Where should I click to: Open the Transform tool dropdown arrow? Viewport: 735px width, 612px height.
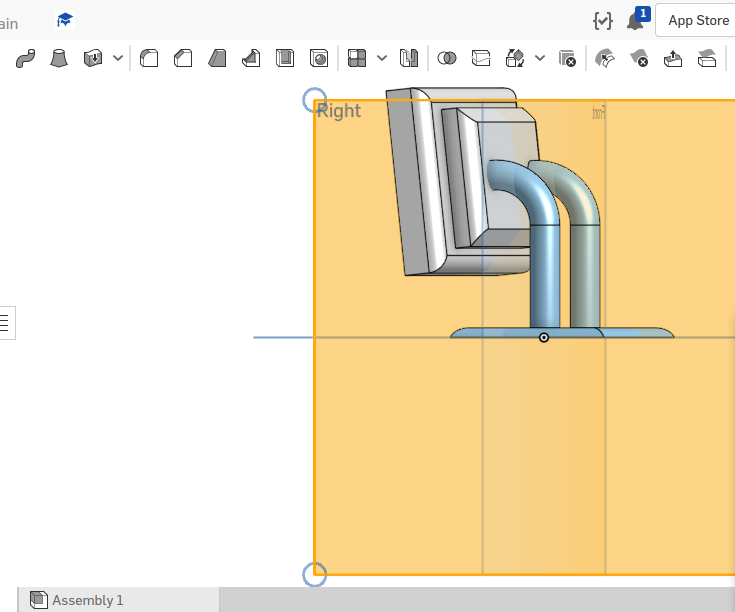coord(540,58)
